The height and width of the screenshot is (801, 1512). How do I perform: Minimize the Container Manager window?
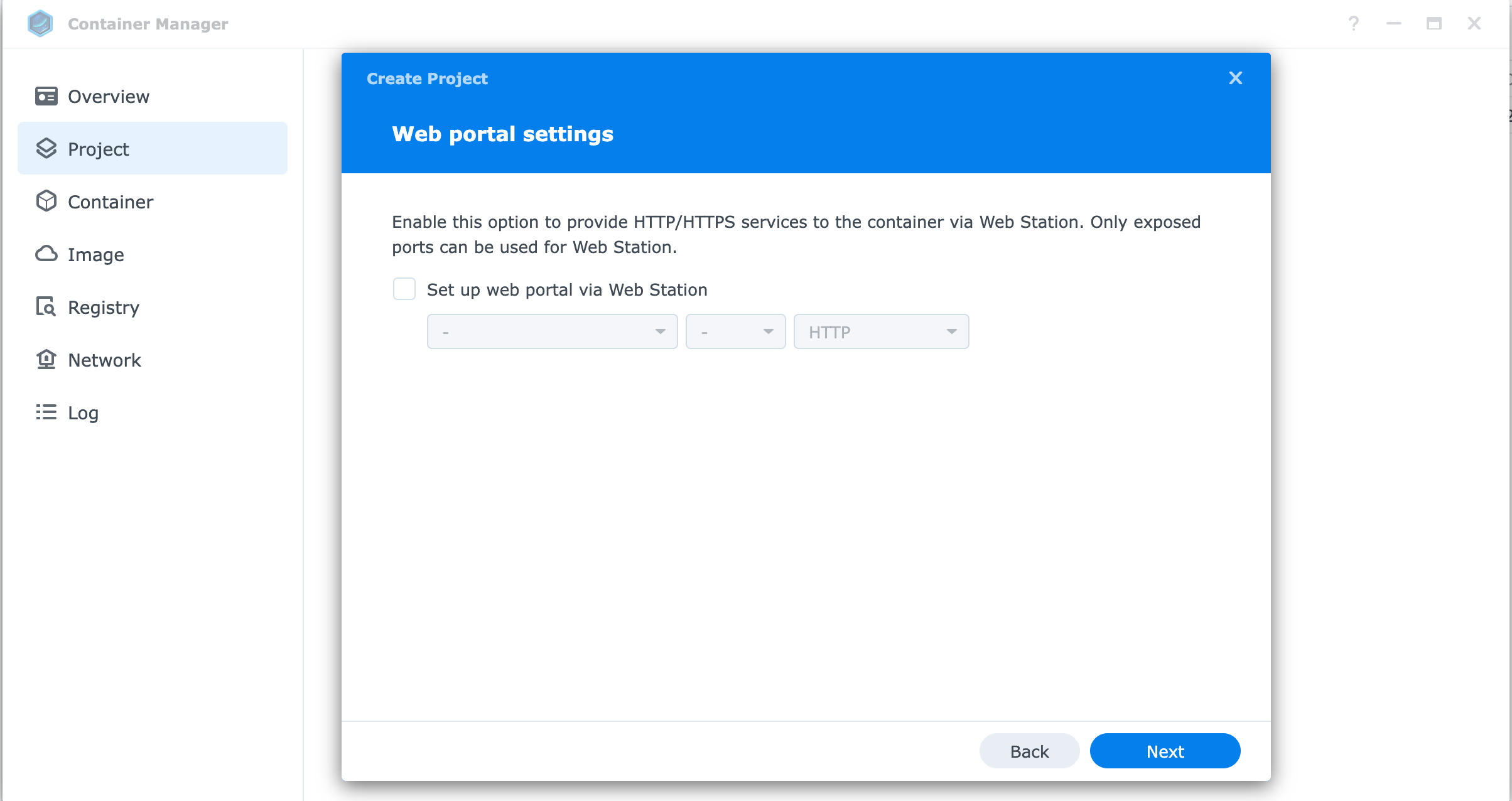click(1394, 24)
